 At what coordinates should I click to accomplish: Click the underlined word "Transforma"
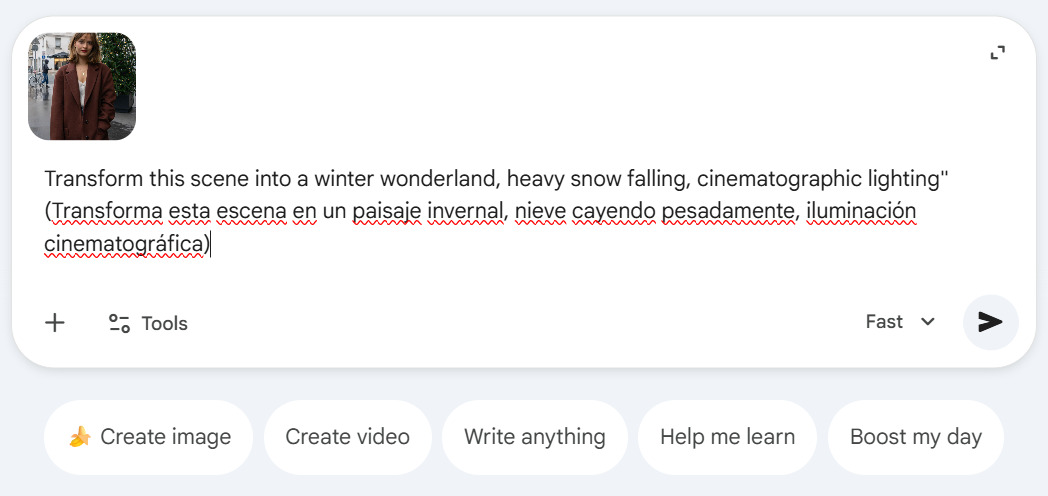coord(97,212)
